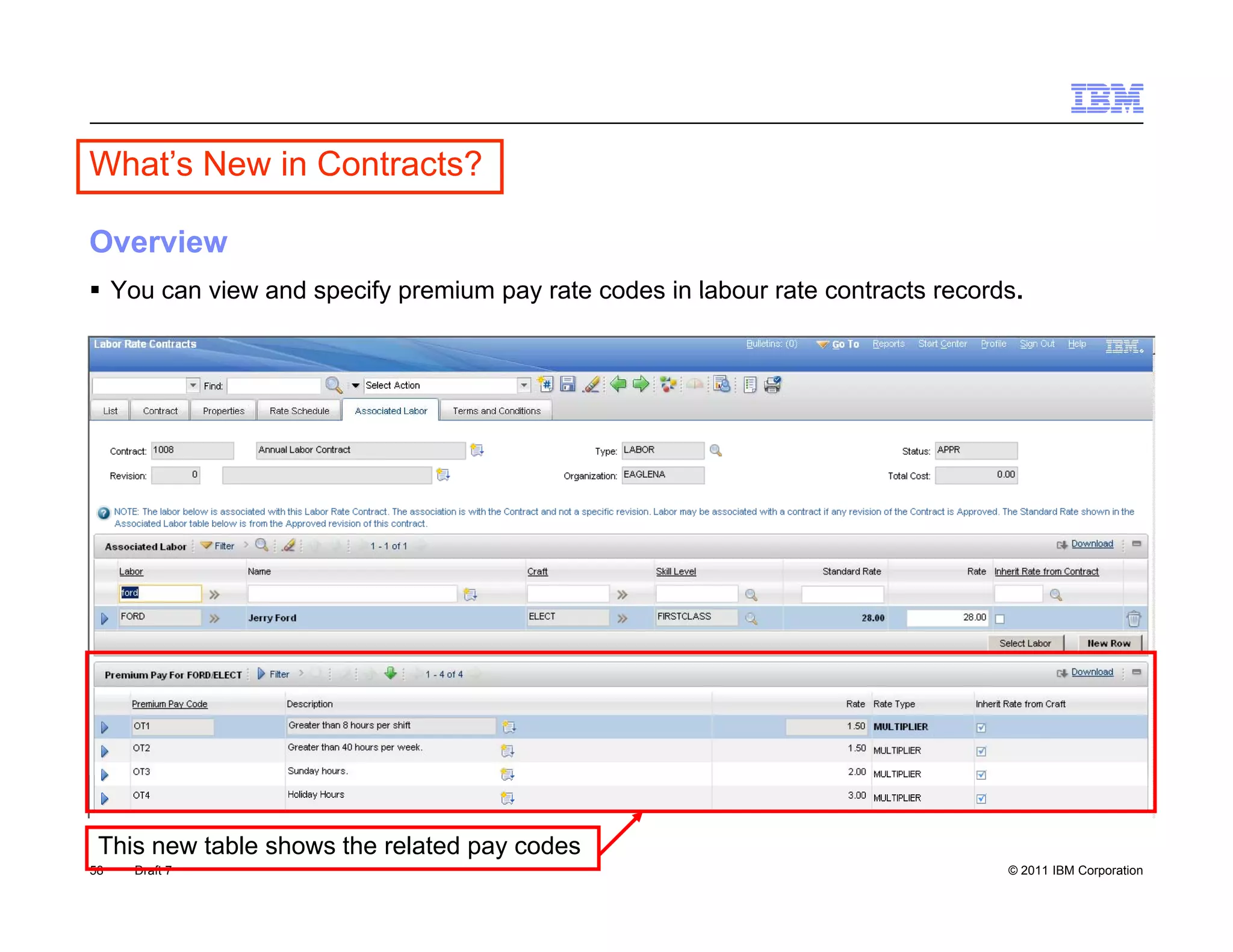
Task: Click green next-row arrow in Premium Pay
Action: click(390, 673)
